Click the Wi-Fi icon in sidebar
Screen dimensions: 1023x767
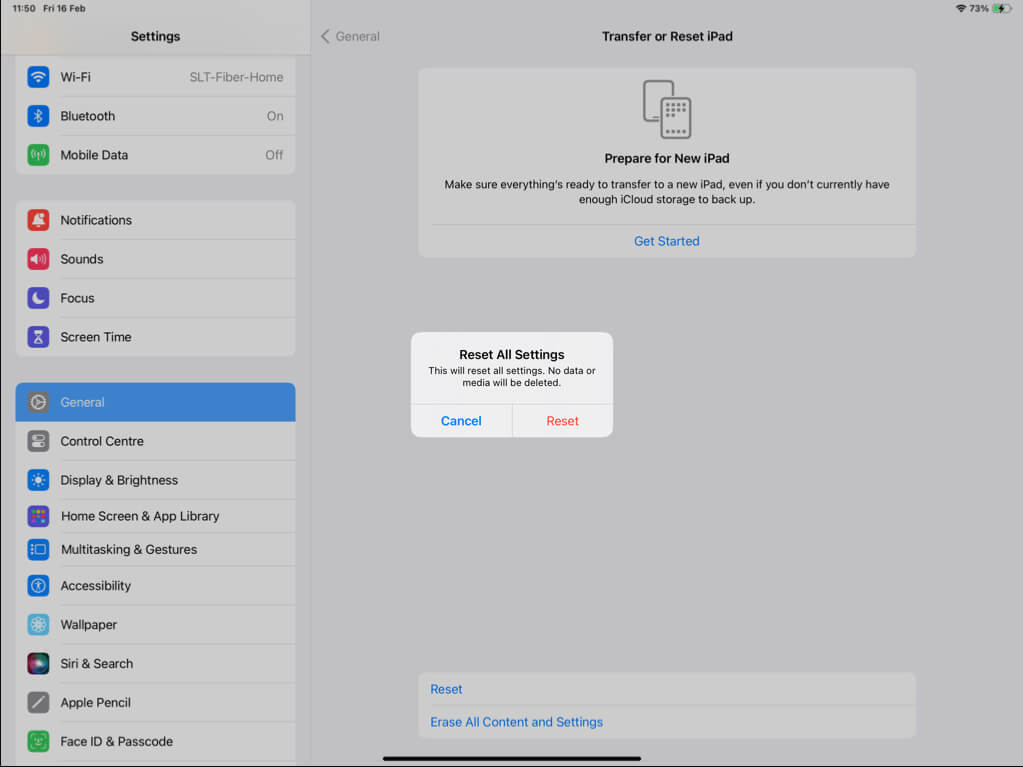coord(38,77)
